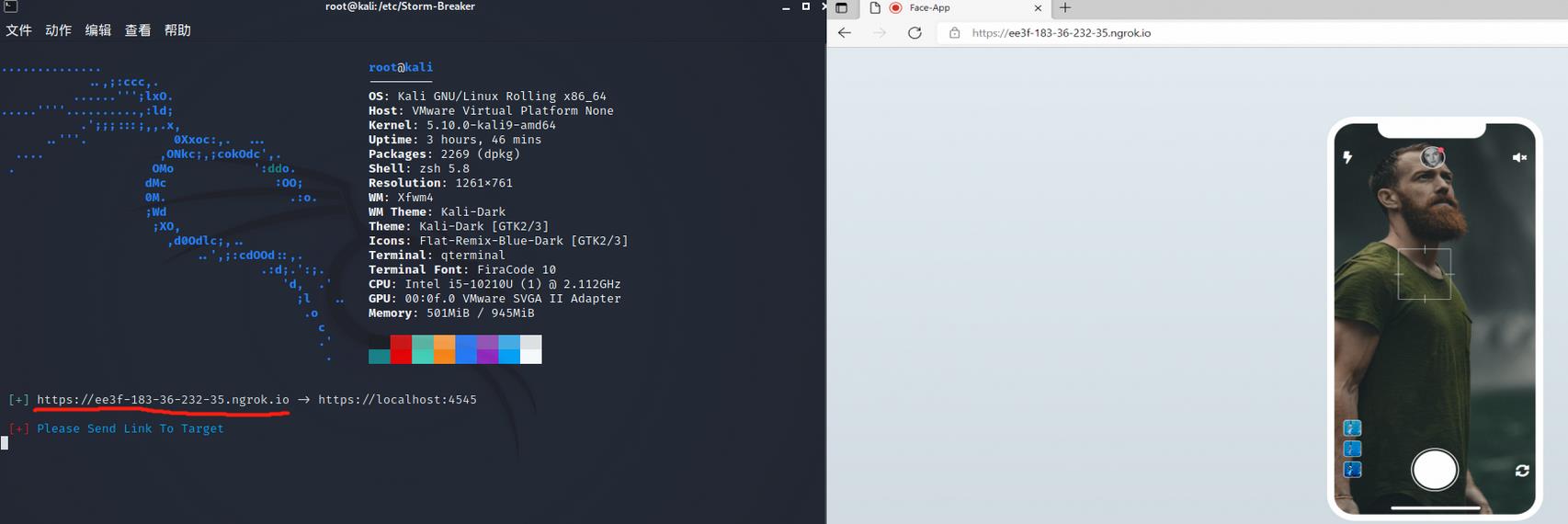
Task: Click the Terminal: qterminal line
Action: coord(437,255)
